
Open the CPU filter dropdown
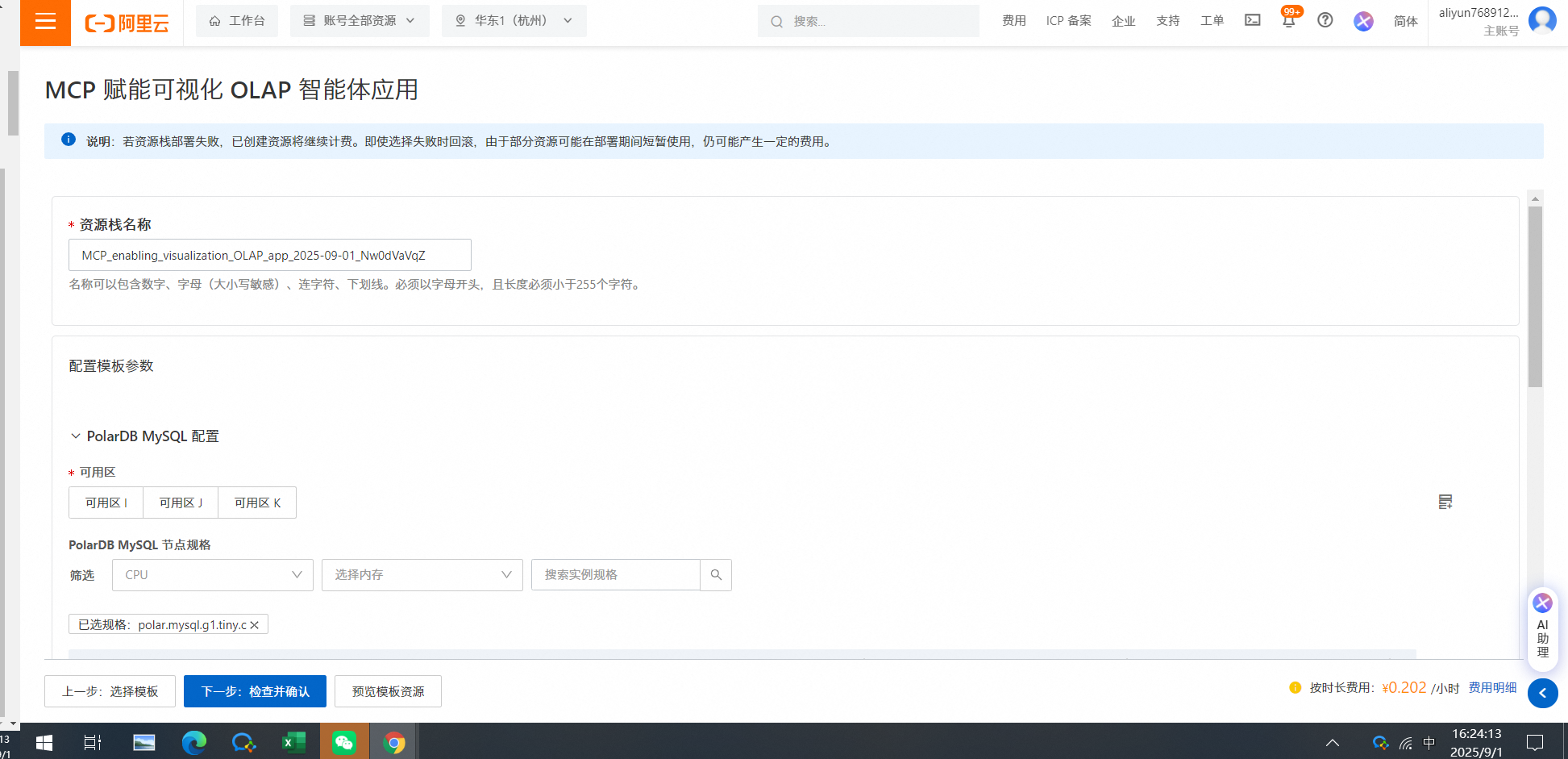click(x=213, y=575)
